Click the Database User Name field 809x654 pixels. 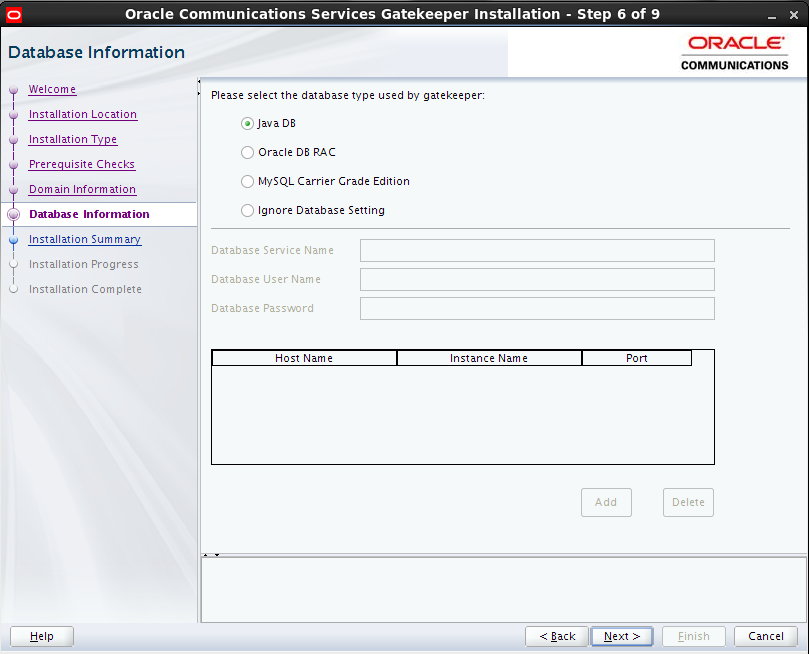pyautogui.click(x=537, y=280)
